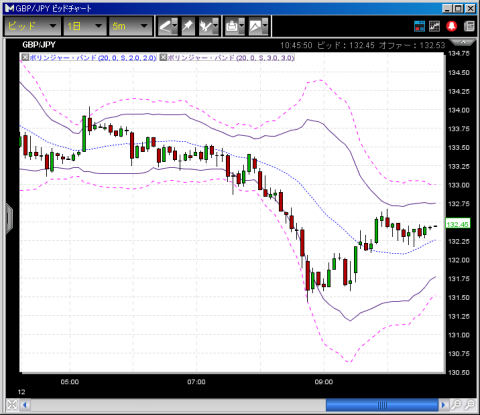Click the fit-to-screen icon at bottom left
Screen dimensions: 480x415
[x=12, y=405]
